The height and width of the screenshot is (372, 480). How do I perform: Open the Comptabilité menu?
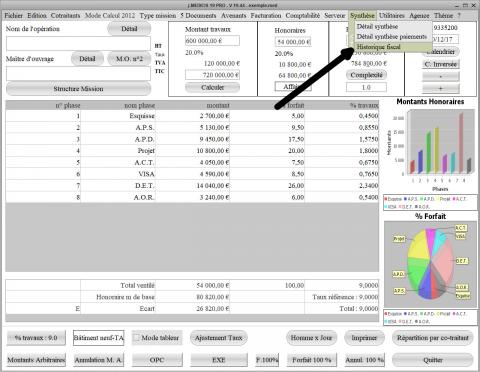(x=302, y=15)
